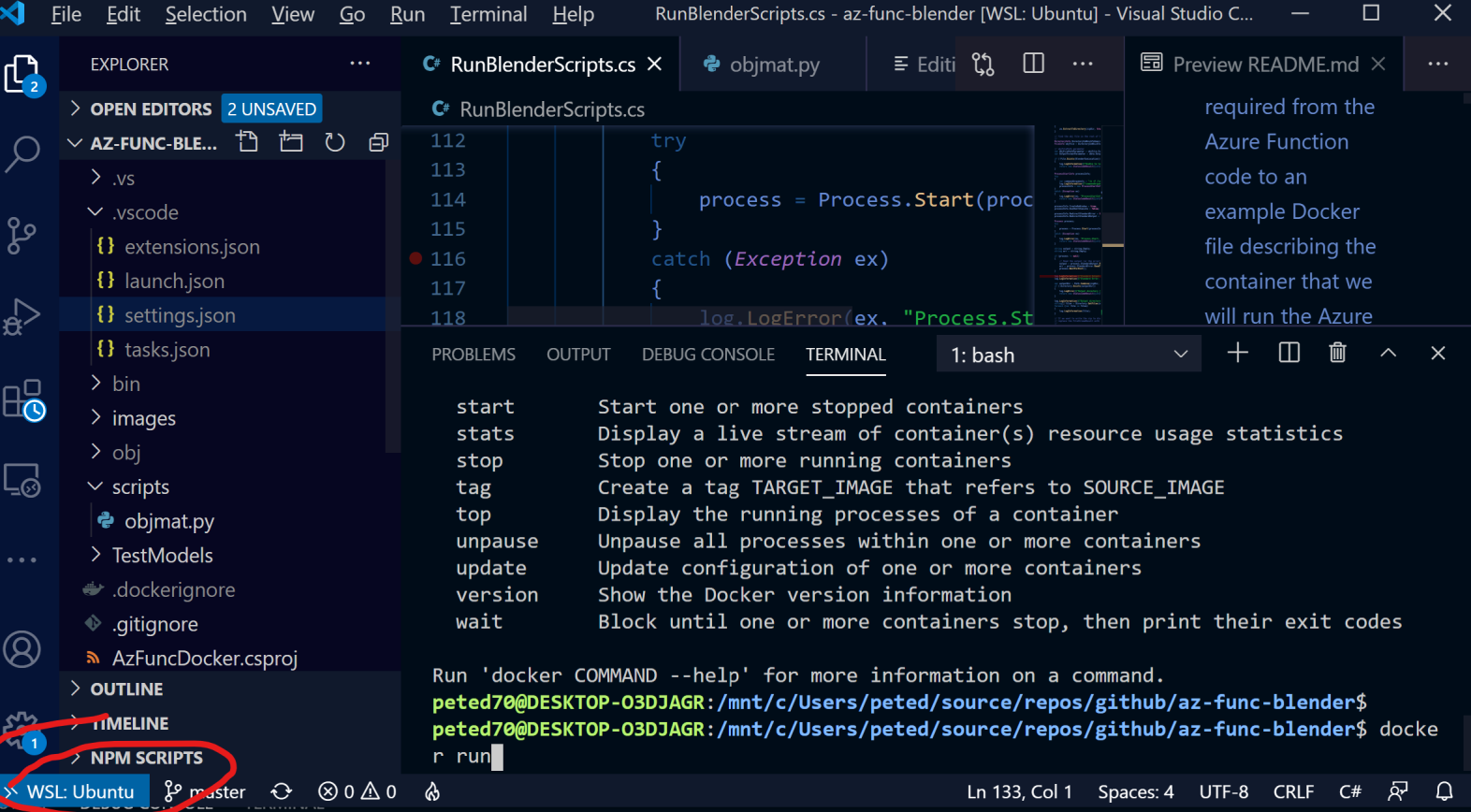Click the flame icon in status bar

tap(432, 792)
